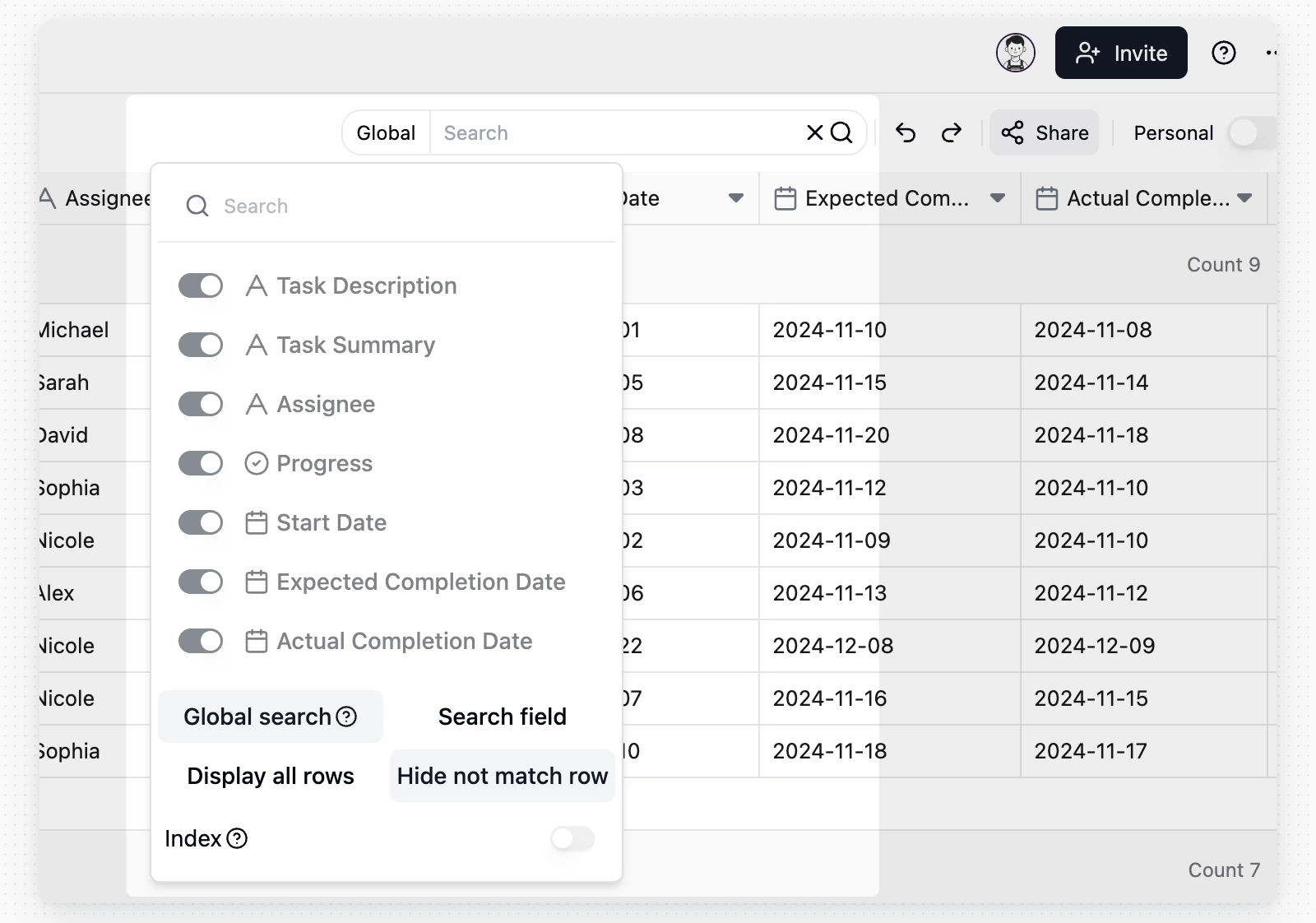Click the text icon of the Assignee column header
Screen dimensions: 1316x923
(47, 198)
